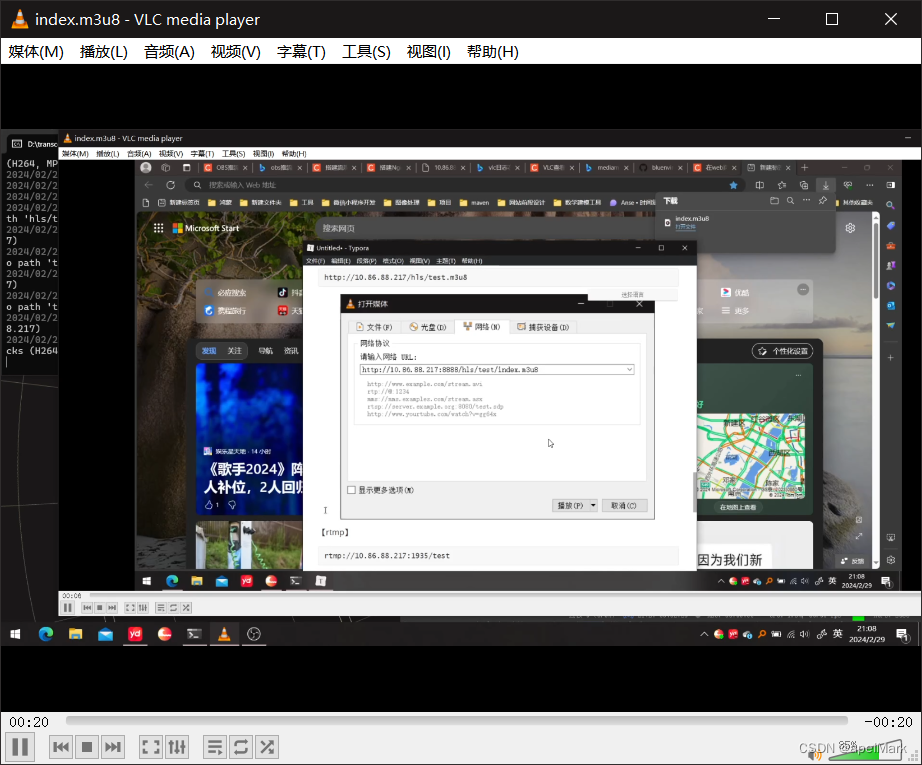This screenshot has width=922, height=765.
Task: Click the yd app icon beside the VLC cone on taskbar
Action: pos(135,634)
